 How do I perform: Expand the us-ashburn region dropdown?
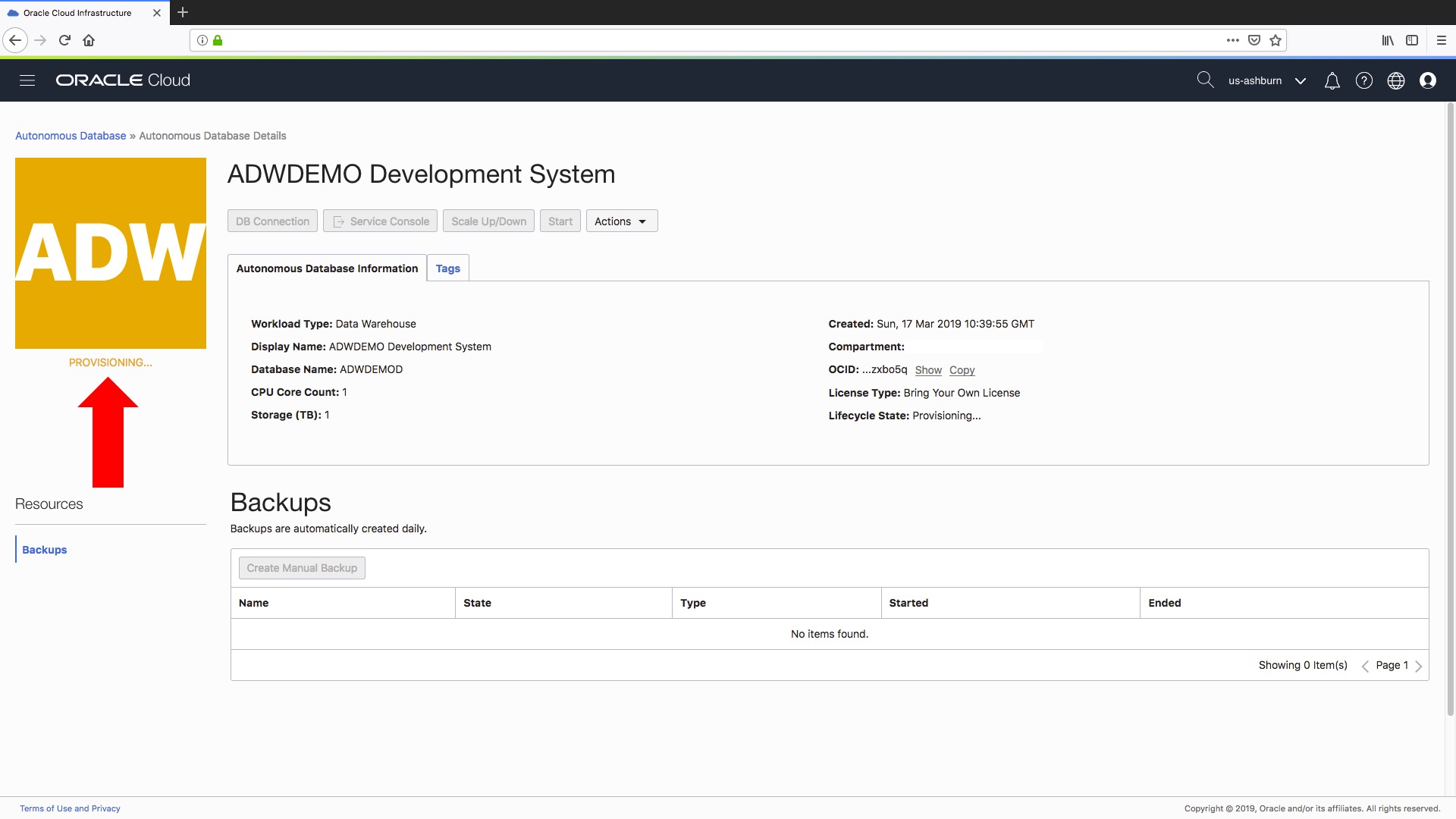[x=1301, y=80]
